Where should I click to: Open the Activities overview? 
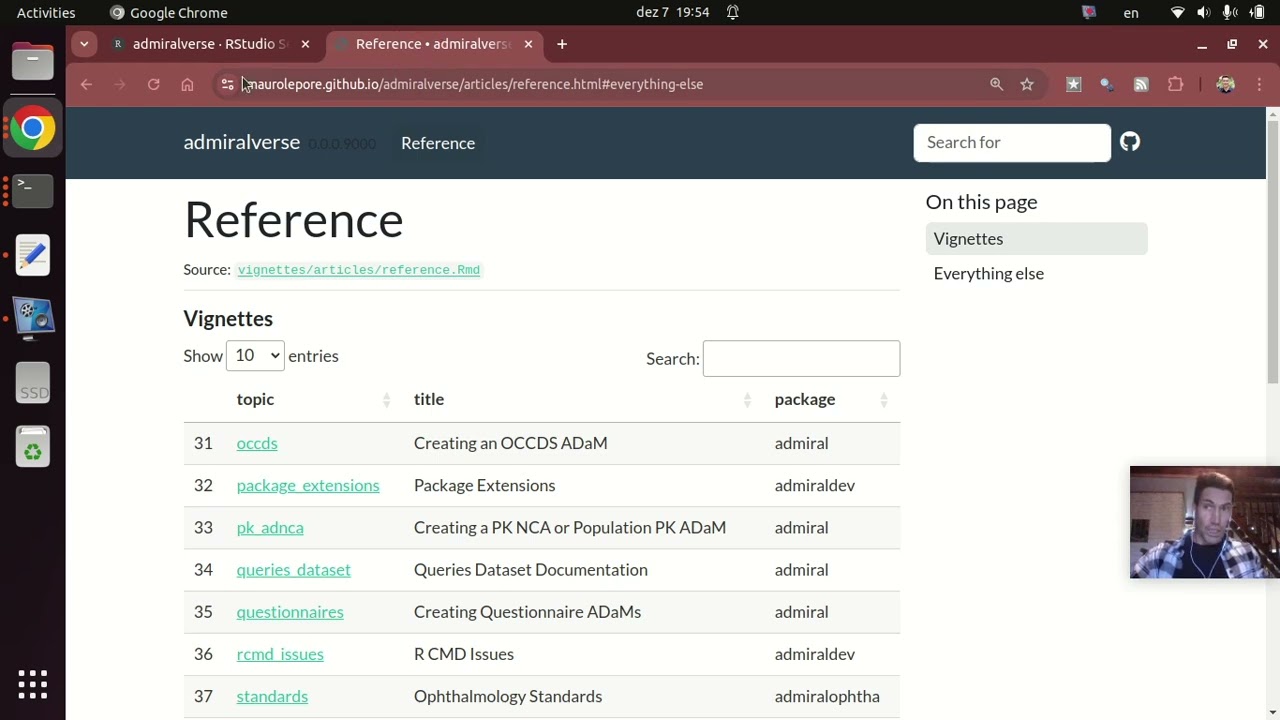46,12
